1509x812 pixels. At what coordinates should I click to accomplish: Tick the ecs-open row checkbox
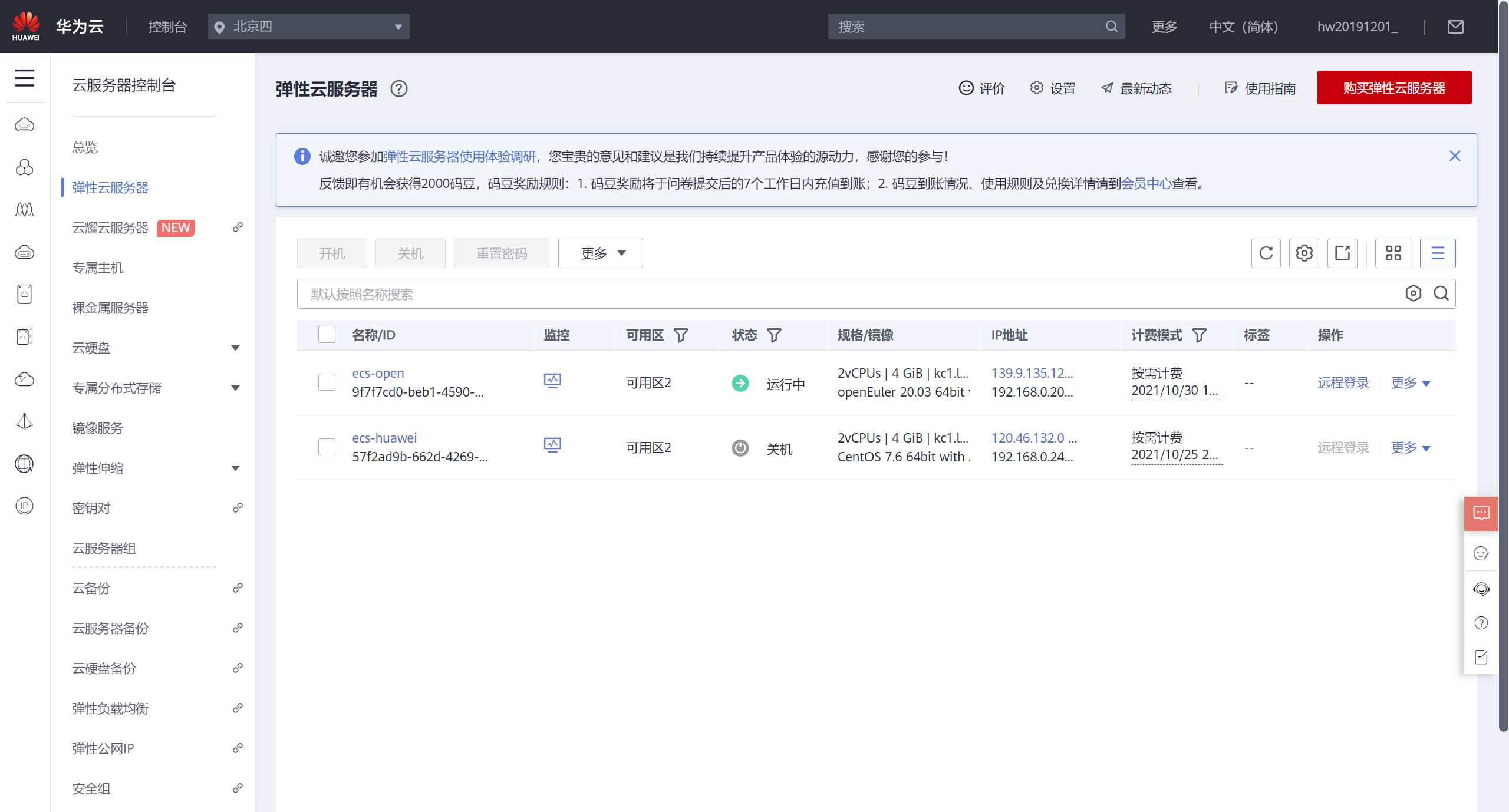pos(327,382)
